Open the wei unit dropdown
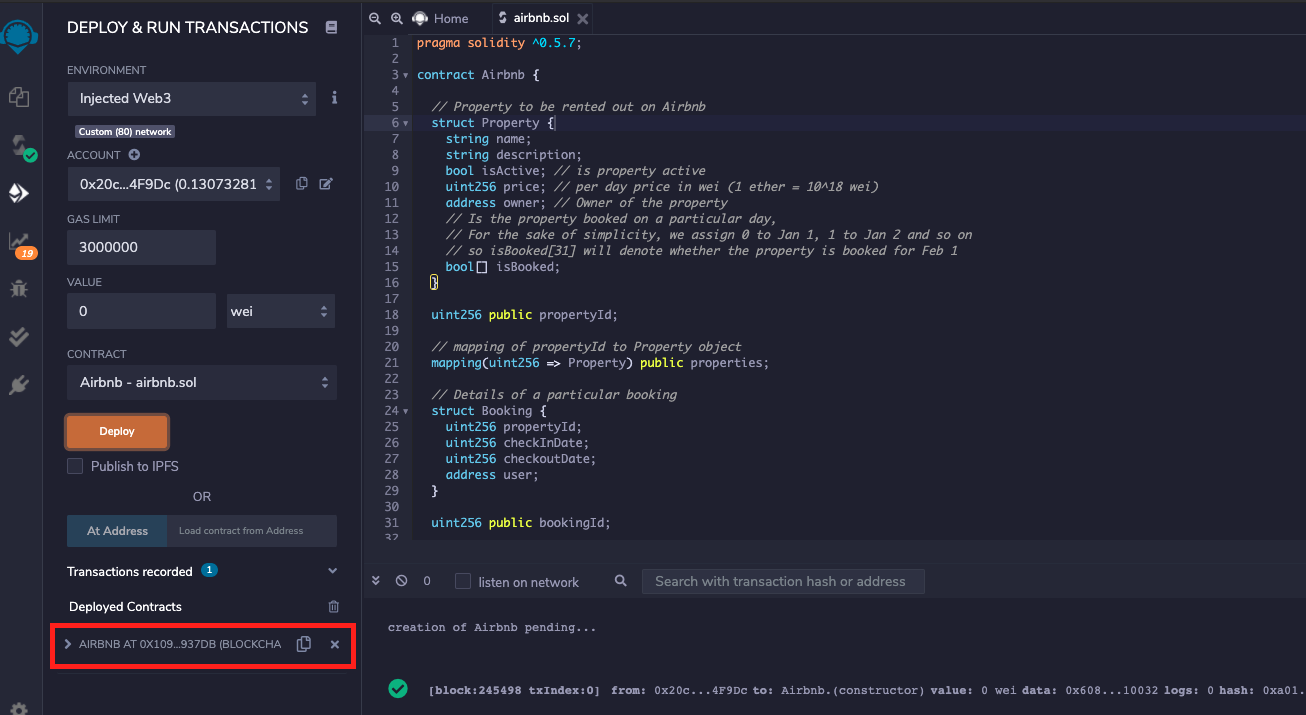Image resolution: width=1306 pixels, height=715 pixels. pos(280,311)
